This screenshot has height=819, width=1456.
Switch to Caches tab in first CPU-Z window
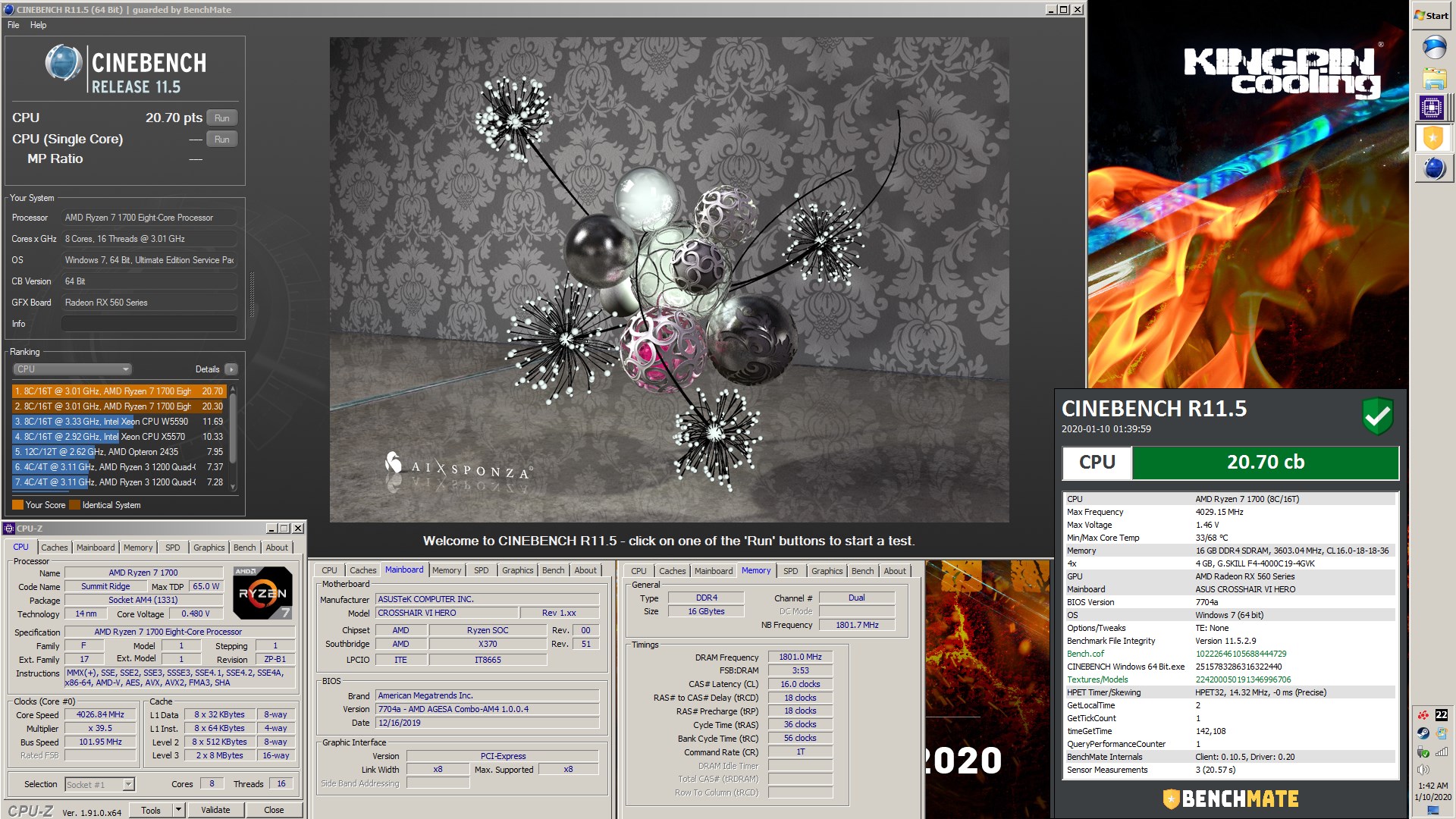(x=55, y=548)
